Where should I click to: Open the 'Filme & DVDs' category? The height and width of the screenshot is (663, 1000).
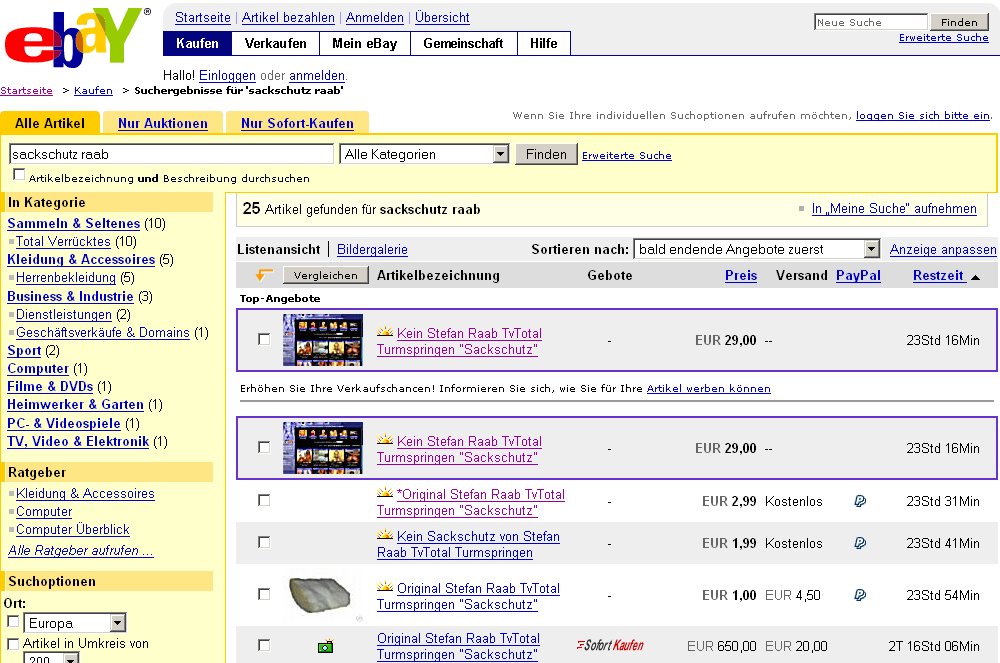(x=50, y=386)
